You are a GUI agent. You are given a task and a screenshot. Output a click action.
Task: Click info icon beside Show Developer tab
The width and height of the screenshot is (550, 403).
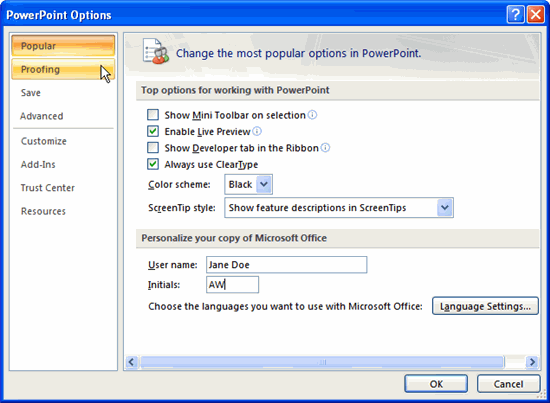point(326,148)
